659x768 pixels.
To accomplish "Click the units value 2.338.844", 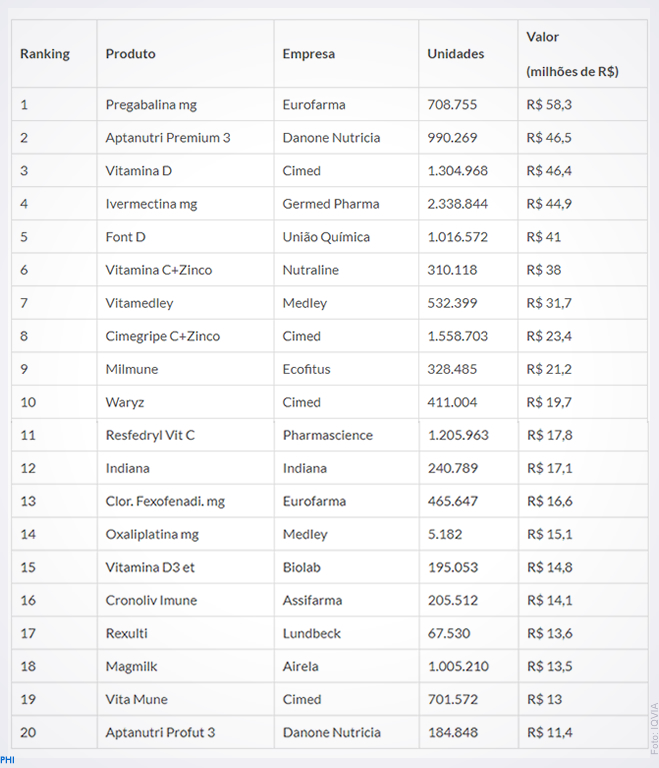I will pyautogui.click(x=458, y=204).
